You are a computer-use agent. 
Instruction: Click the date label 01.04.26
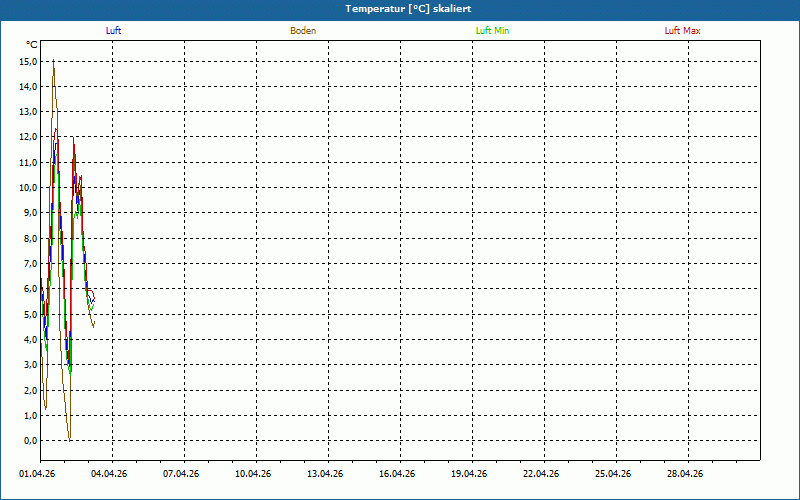coord(37,474)
